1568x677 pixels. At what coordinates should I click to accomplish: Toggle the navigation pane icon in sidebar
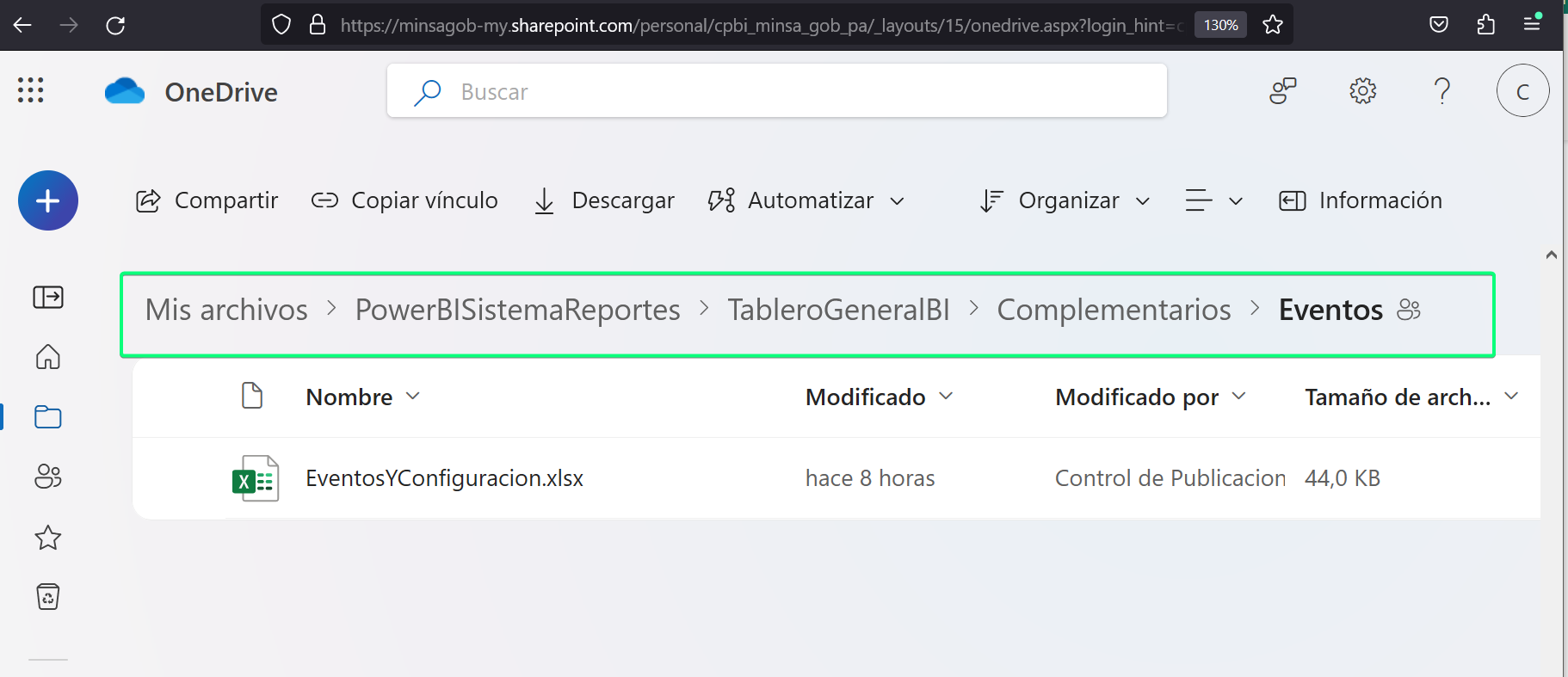point(48,298)
